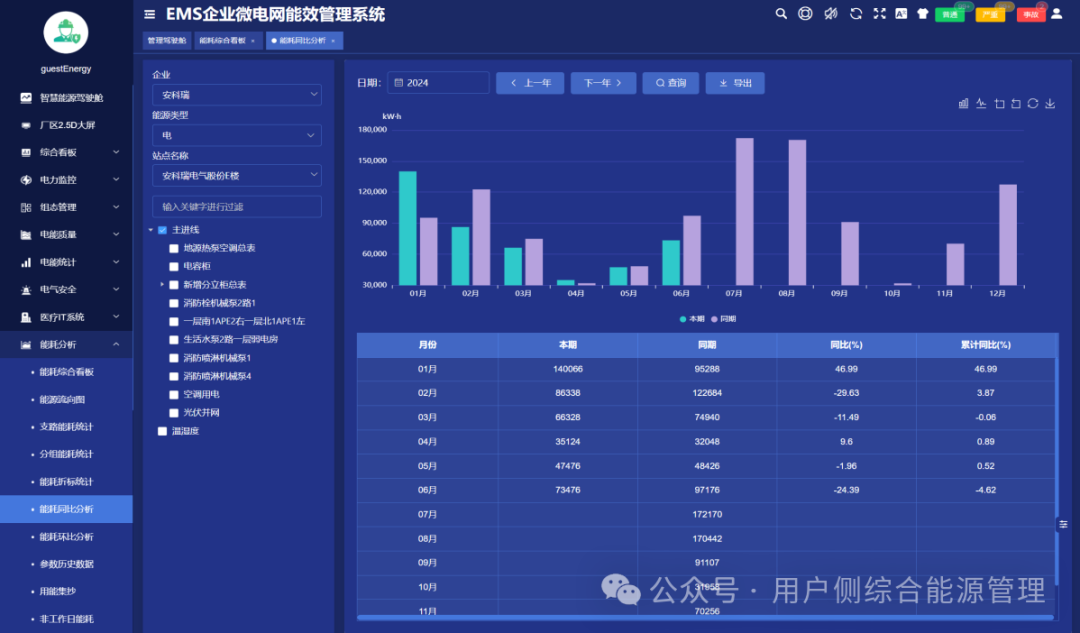Download chart as image icon
Screen dimensions: 1080x633
(x=1050, y=103)
